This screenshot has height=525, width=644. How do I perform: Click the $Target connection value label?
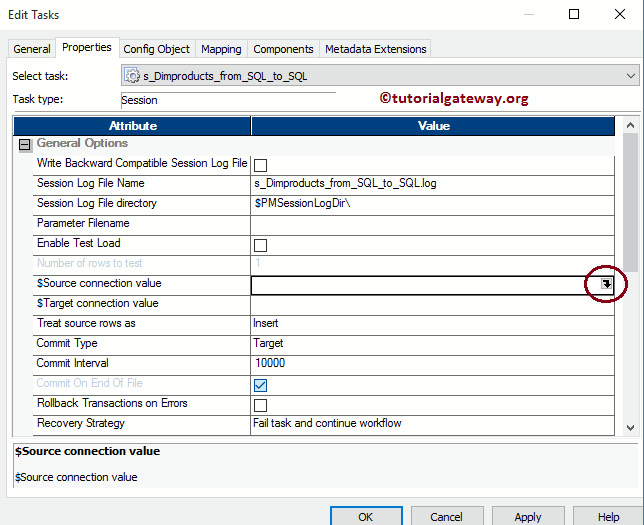click(x=98, y=303)
